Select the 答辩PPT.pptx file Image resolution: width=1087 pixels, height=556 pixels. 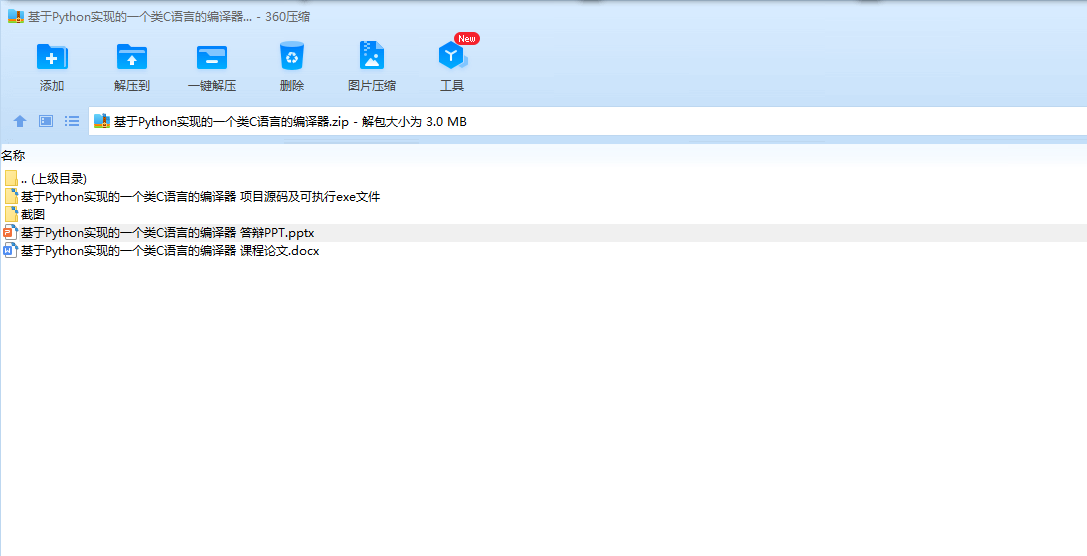click(544, 233)
